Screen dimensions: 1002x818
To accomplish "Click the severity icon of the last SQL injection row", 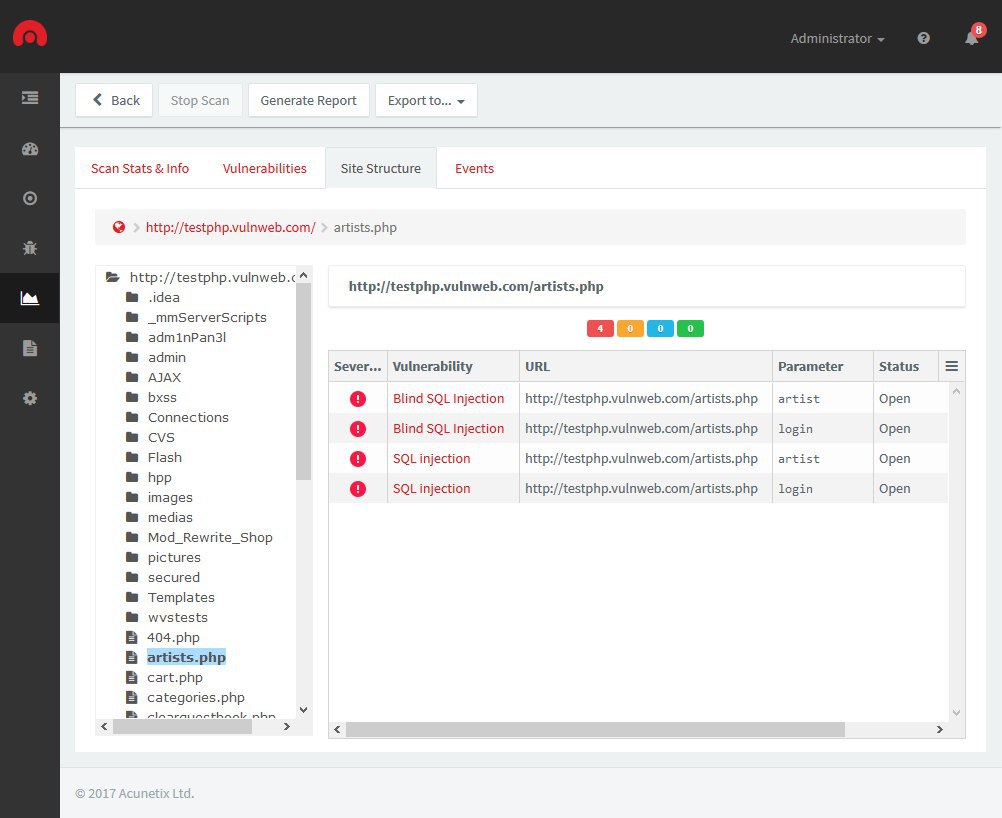I will 358,489.
